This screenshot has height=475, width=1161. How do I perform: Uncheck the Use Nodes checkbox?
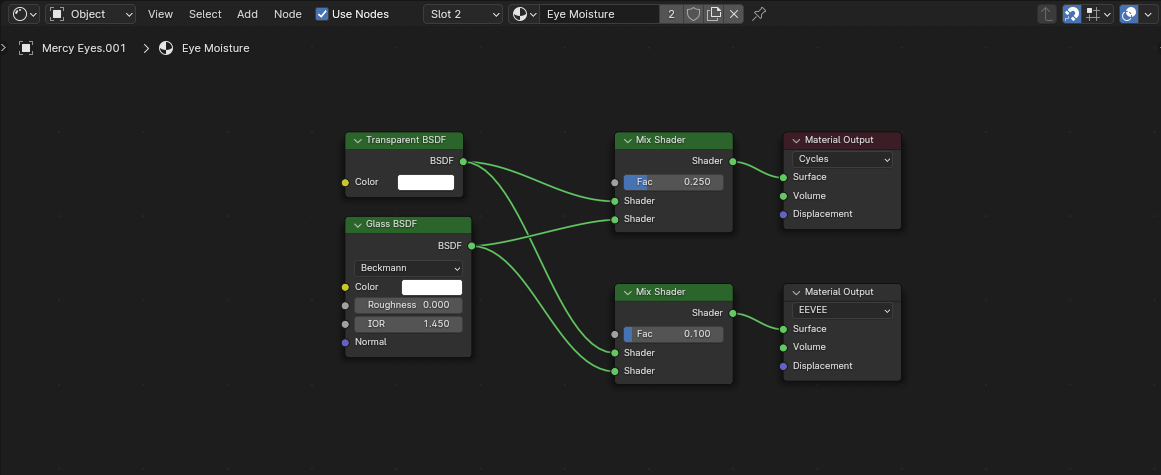322,13
